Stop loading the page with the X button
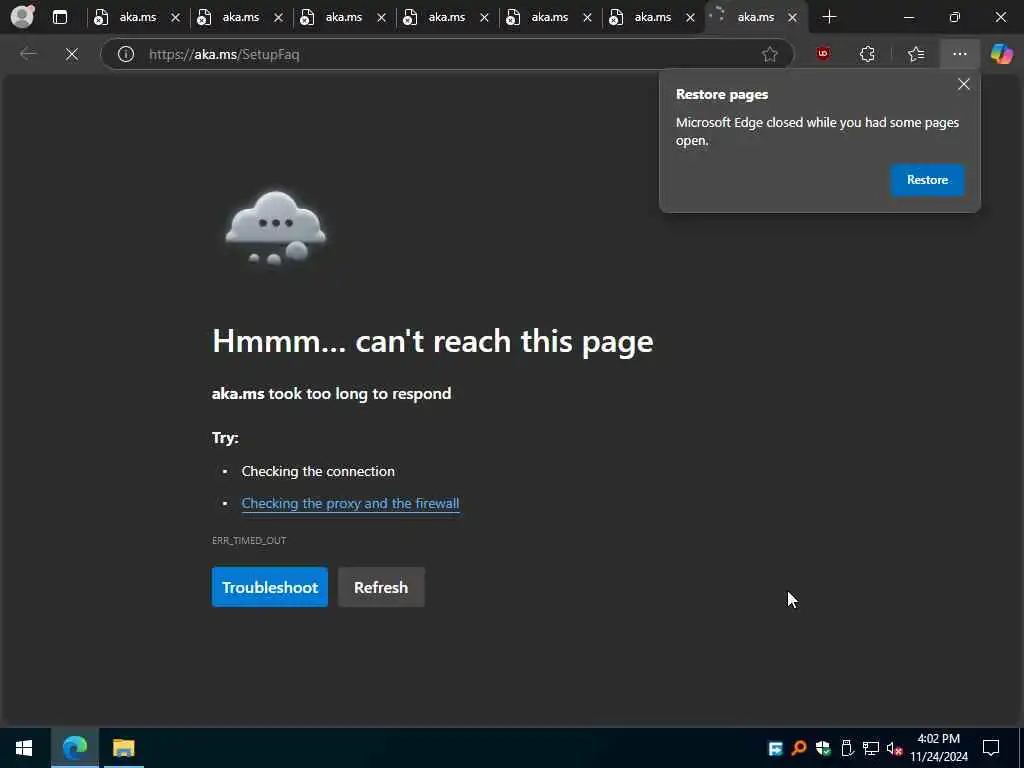1024x768 pixels. point(72,54)
